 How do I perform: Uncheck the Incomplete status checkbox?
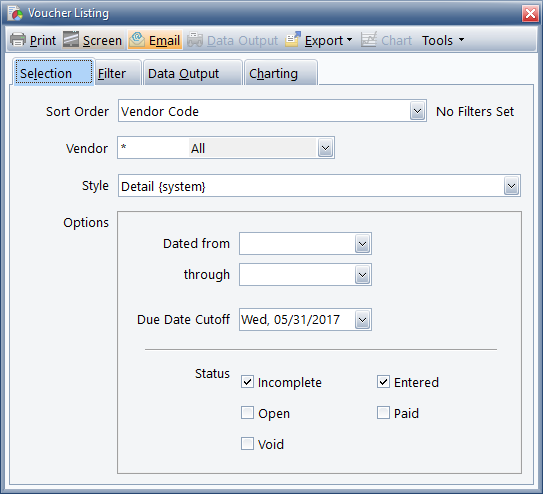click(247, 382)
